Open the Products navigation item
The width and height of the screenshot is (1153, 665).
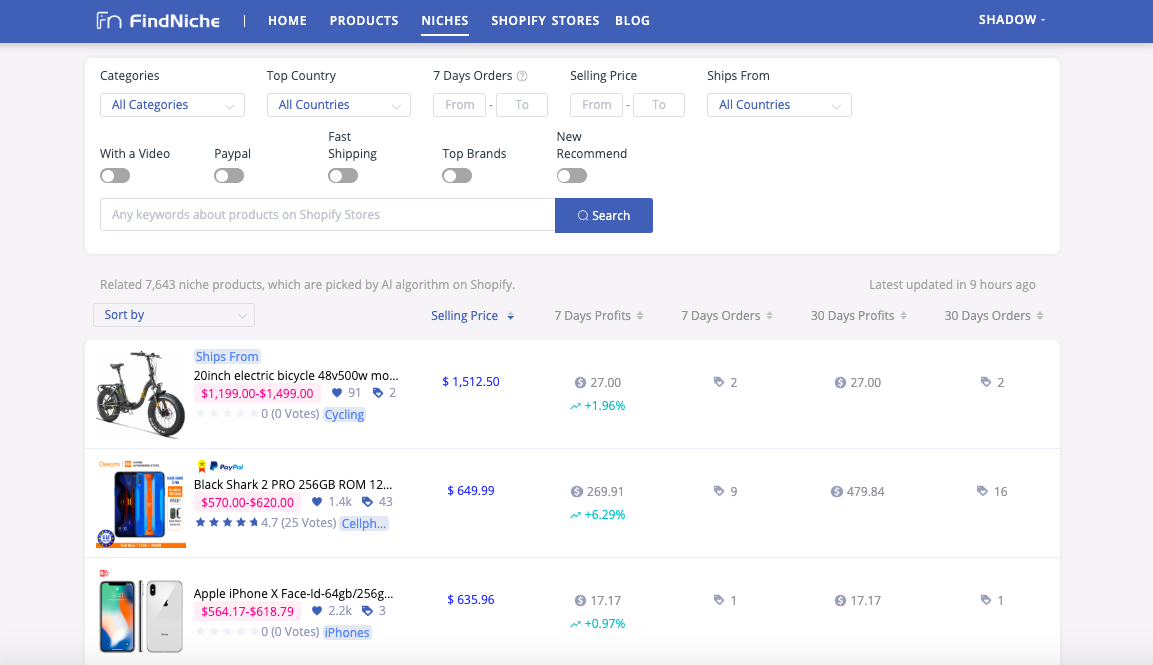pyautogui.click(x=364, y=20)
